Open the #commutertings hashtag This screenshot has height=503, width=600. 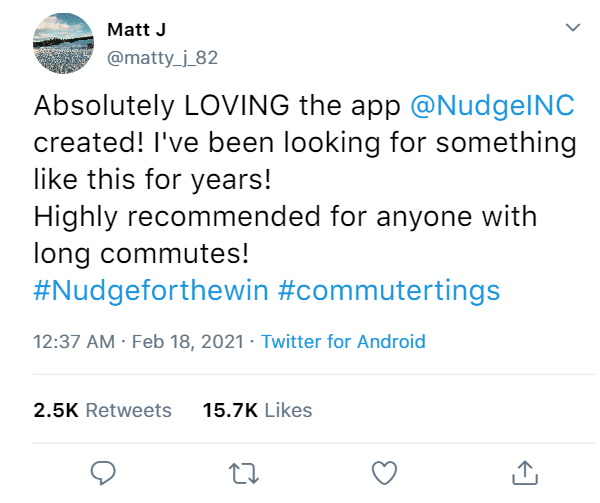389,291
